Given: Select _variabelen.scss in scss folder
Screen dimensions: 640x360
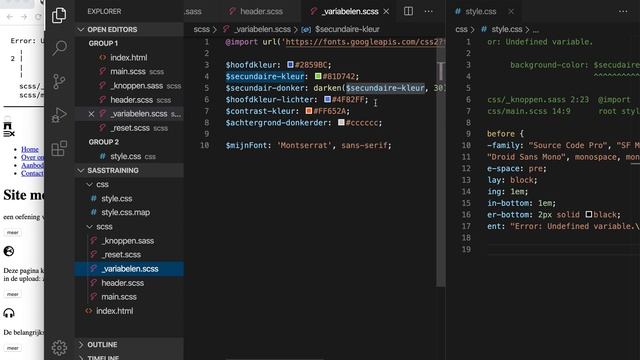Looking at the screenshot, I should (129, 269).
